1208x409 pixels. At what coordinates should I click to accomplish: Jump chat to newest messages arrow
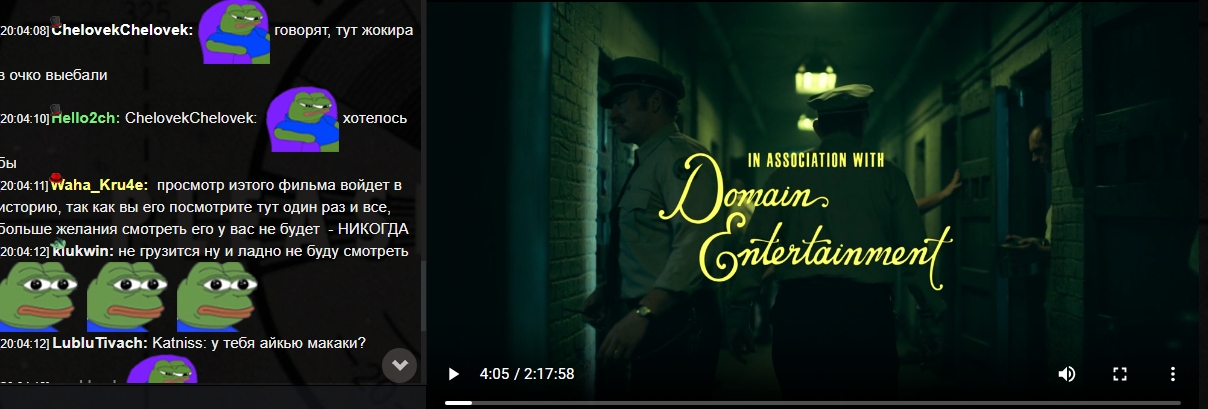(400, 365)
